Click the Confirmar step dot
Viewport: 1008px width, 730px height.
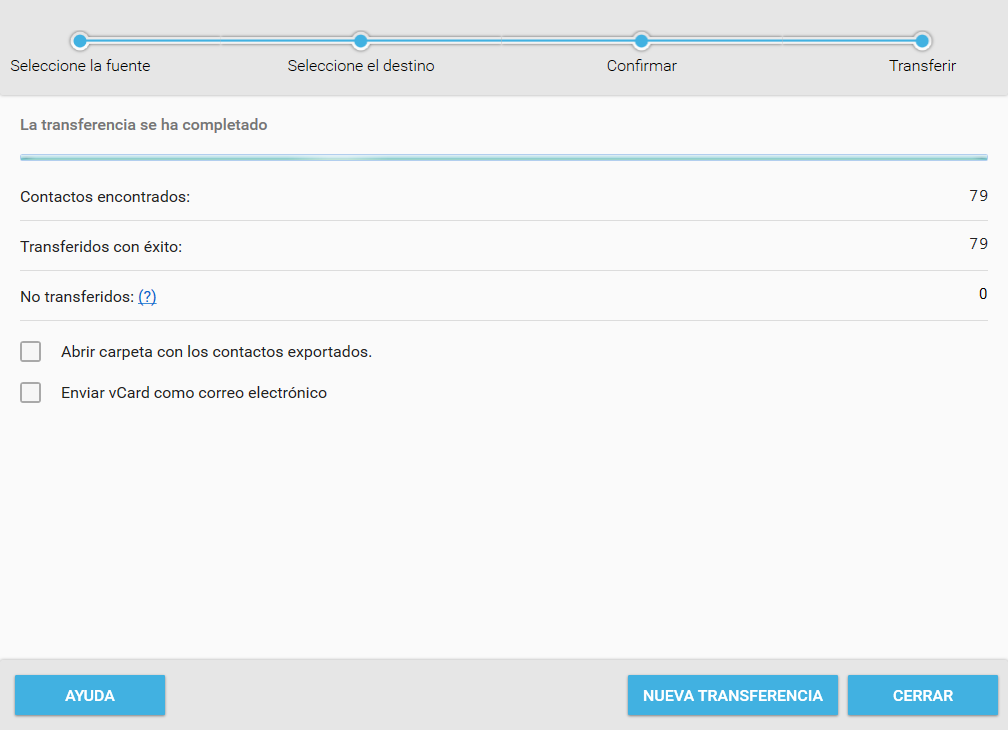click(641, 41)
